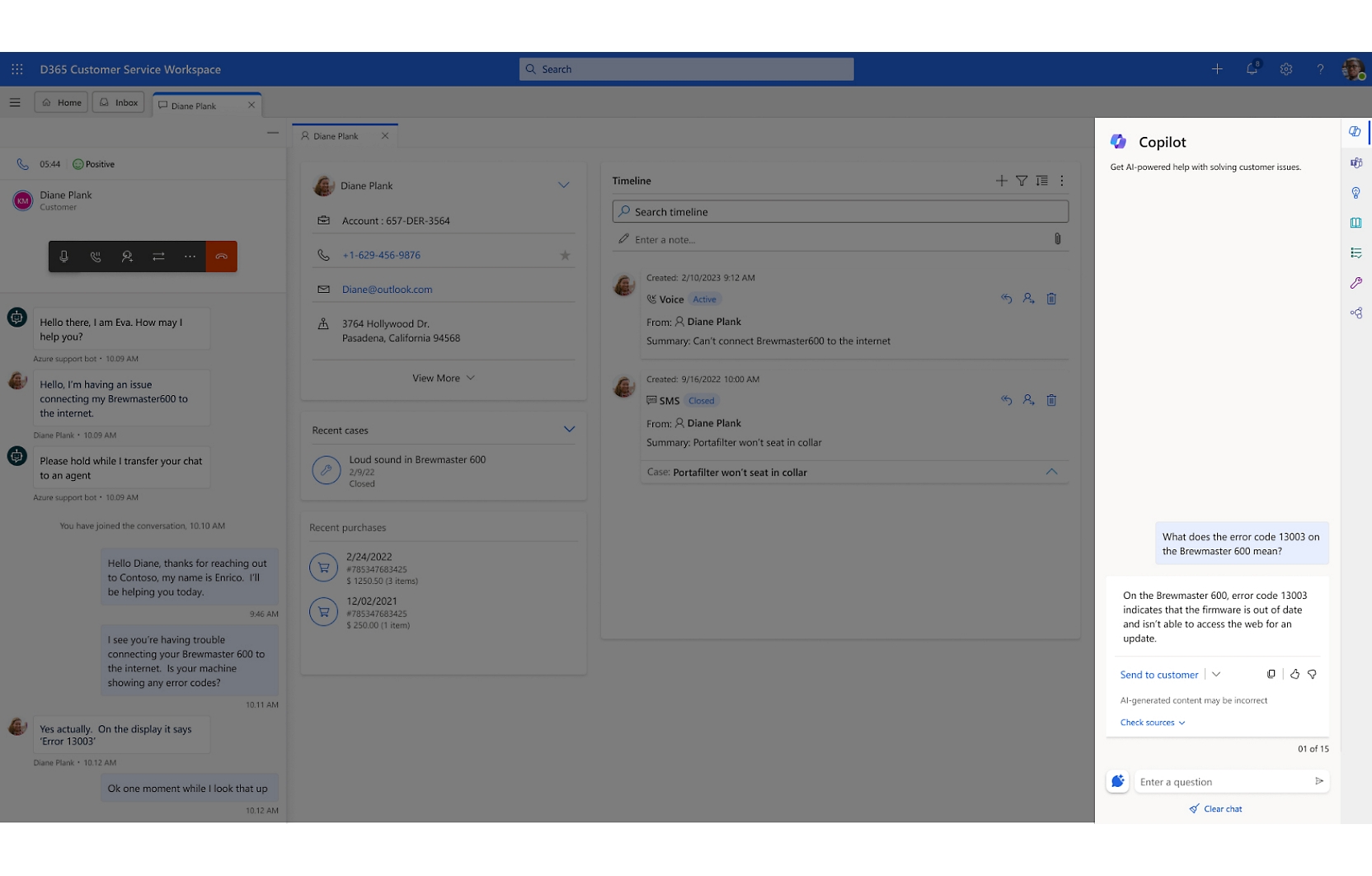The width and height of the screenshot is (1372, 876).
Task: Open more call options ellipsis
Action: point(190,257)
